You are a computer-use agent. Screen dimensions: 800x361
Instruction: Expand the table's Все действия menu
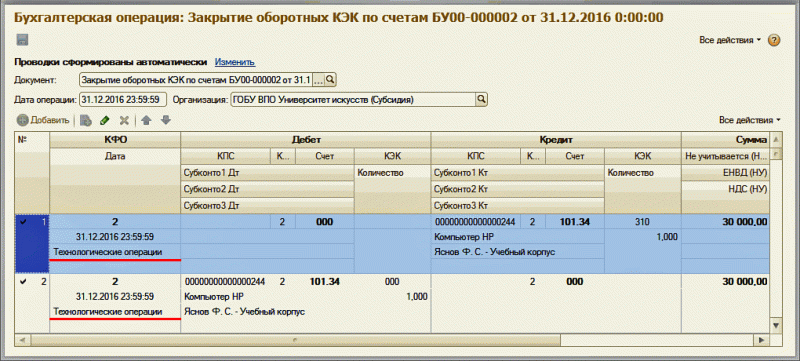click(x=749, y=120)
